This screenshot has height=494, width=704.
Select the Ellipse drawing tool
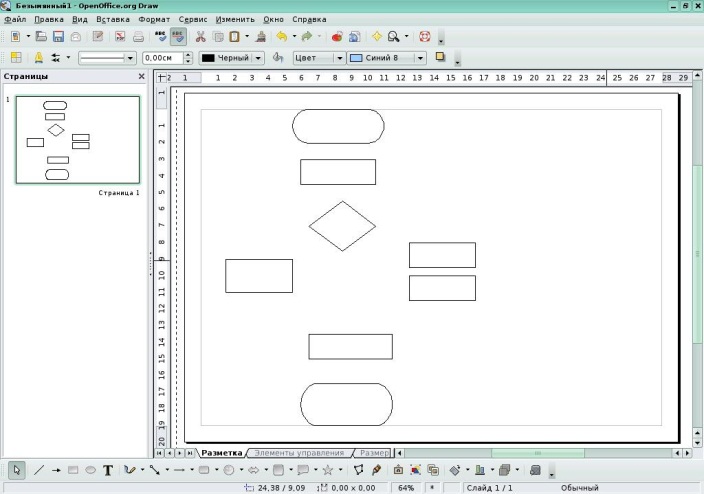(90, 470)
